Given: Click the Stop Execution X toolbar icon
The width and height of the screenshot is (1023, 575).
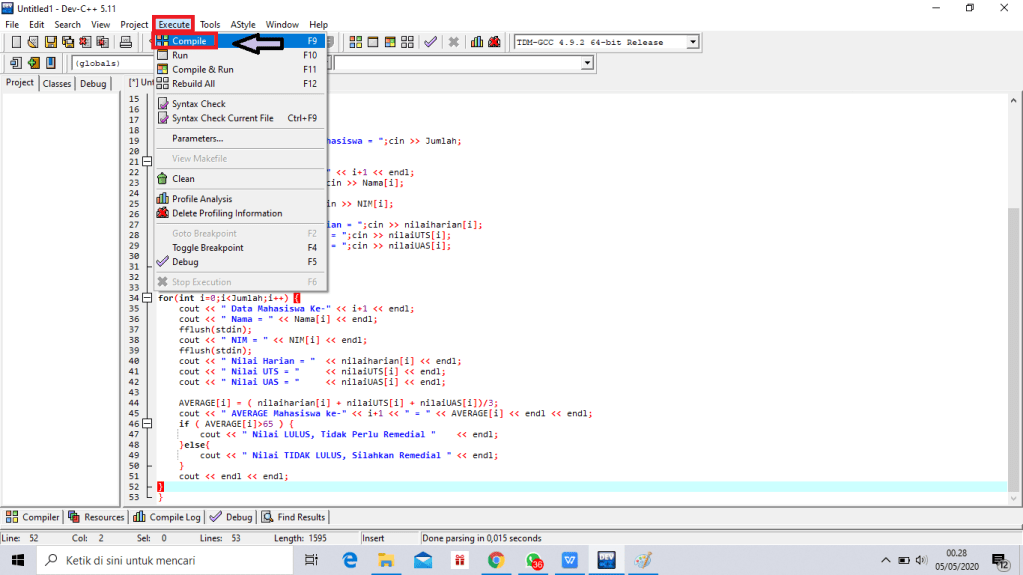Looking at the screenshot, I should pos(453,42).
